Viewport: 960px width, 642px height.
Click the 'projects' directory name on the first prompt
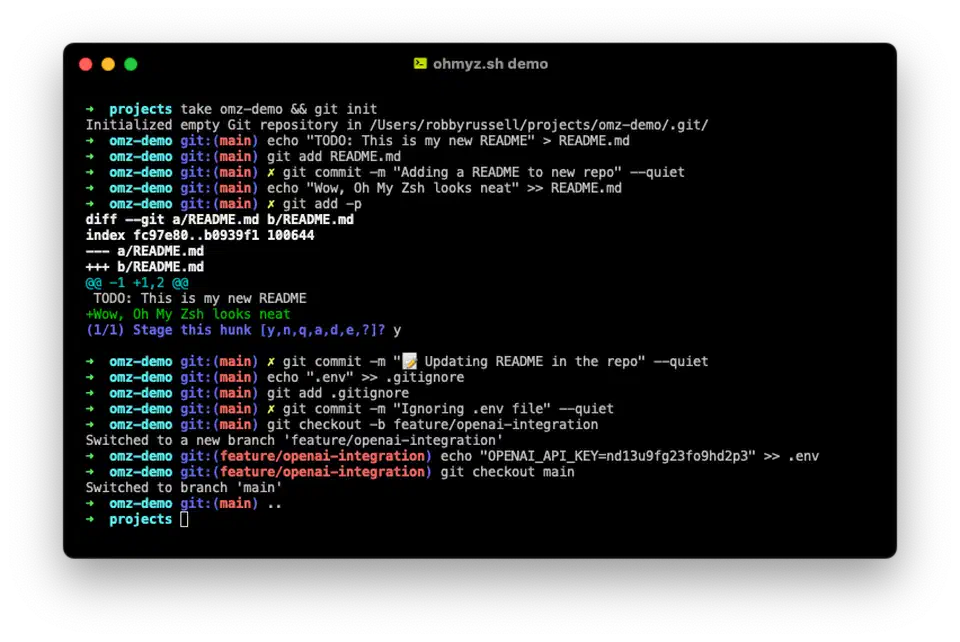coord(141,109)
